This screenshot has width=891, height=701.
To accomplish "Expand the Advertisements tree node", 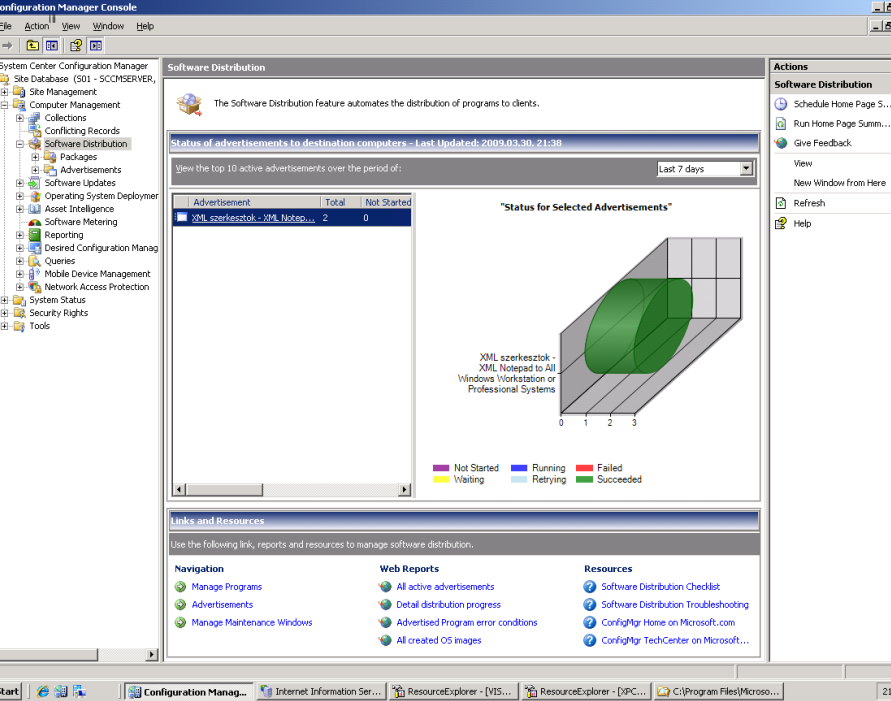I will coord(35,170).
